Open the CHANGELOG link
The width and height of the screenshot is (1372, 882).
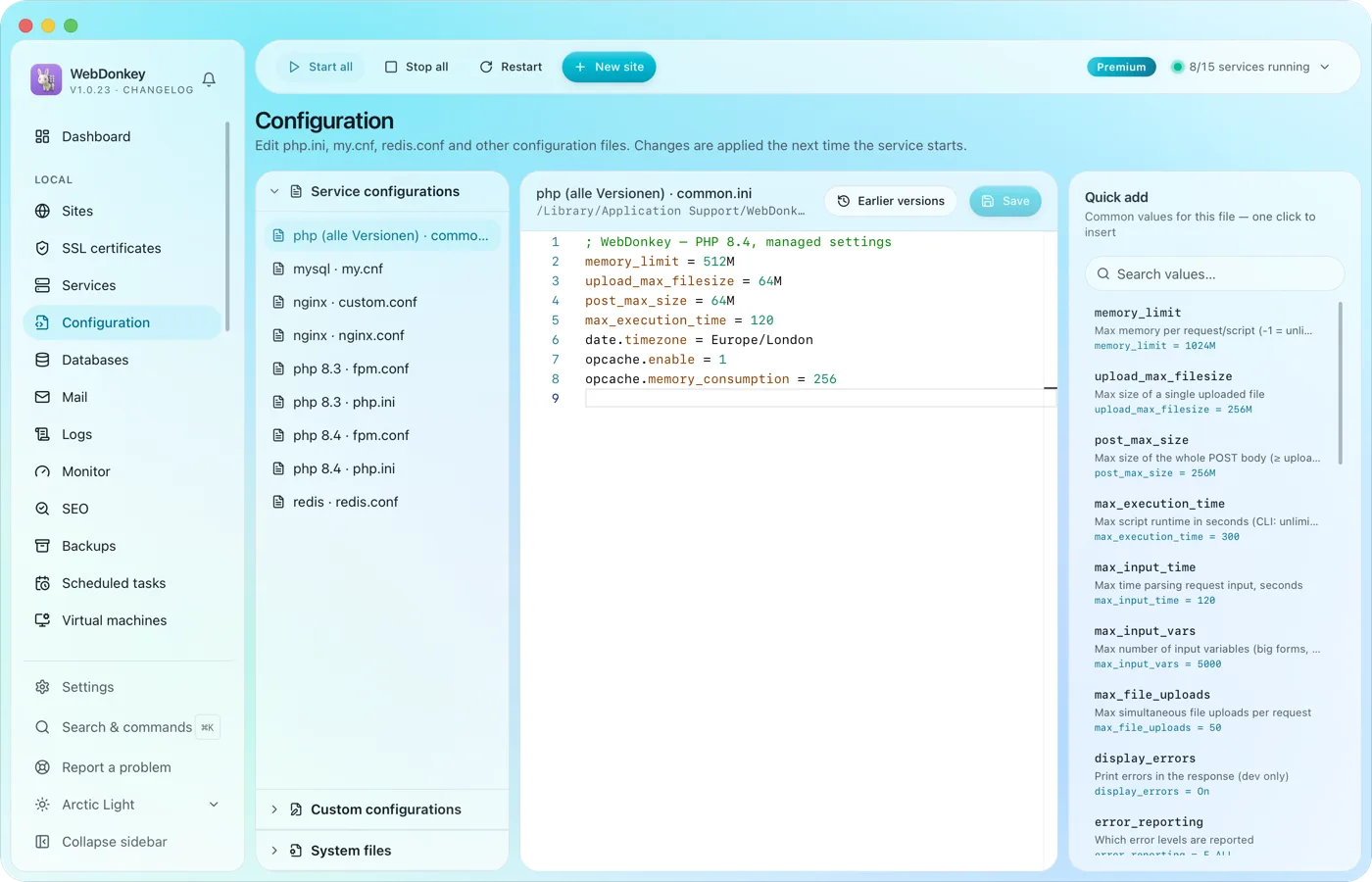coord(158,90)
